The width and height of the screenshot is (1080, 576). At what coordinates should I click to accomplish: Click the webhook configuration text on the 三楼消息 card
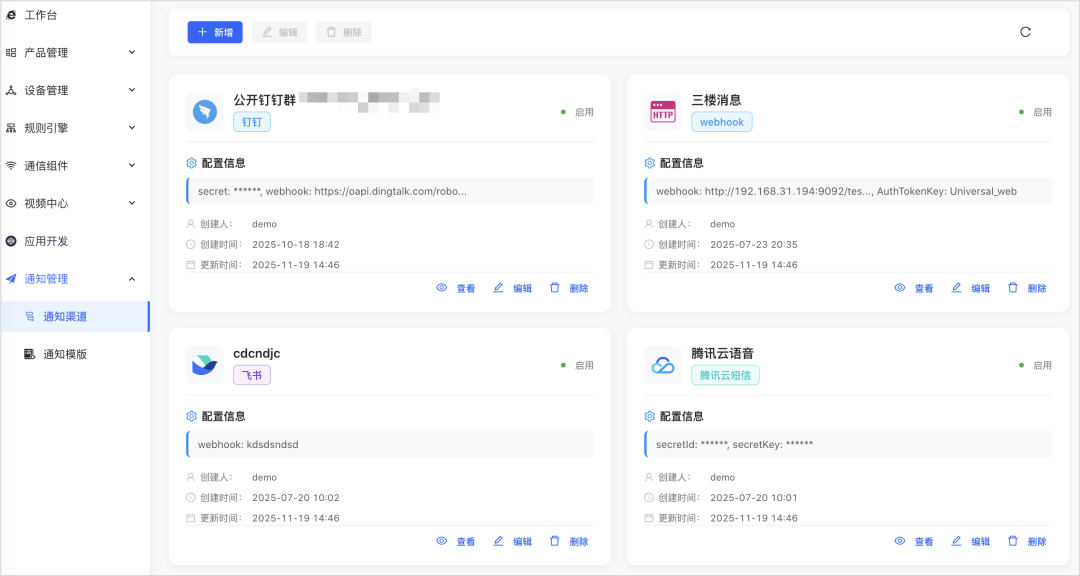(x=836, y=192)
